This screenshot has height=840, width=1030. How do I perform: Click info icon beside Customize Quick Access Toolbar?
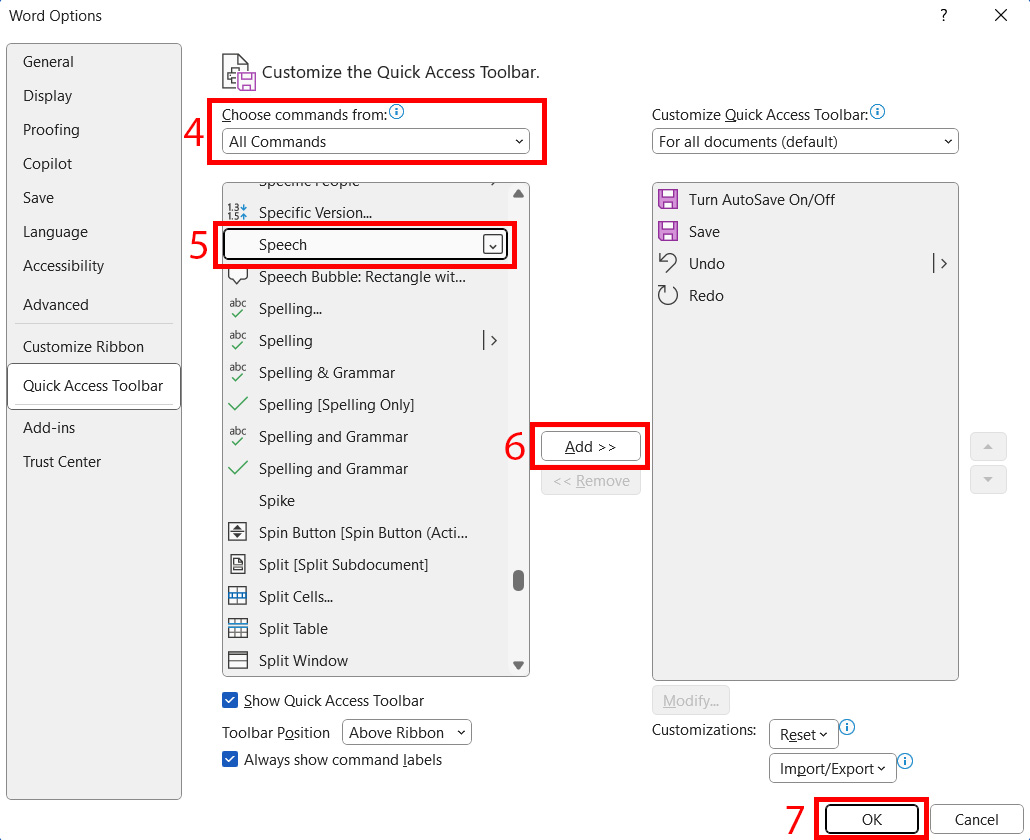pyautogui.click(x=877, y=112)
